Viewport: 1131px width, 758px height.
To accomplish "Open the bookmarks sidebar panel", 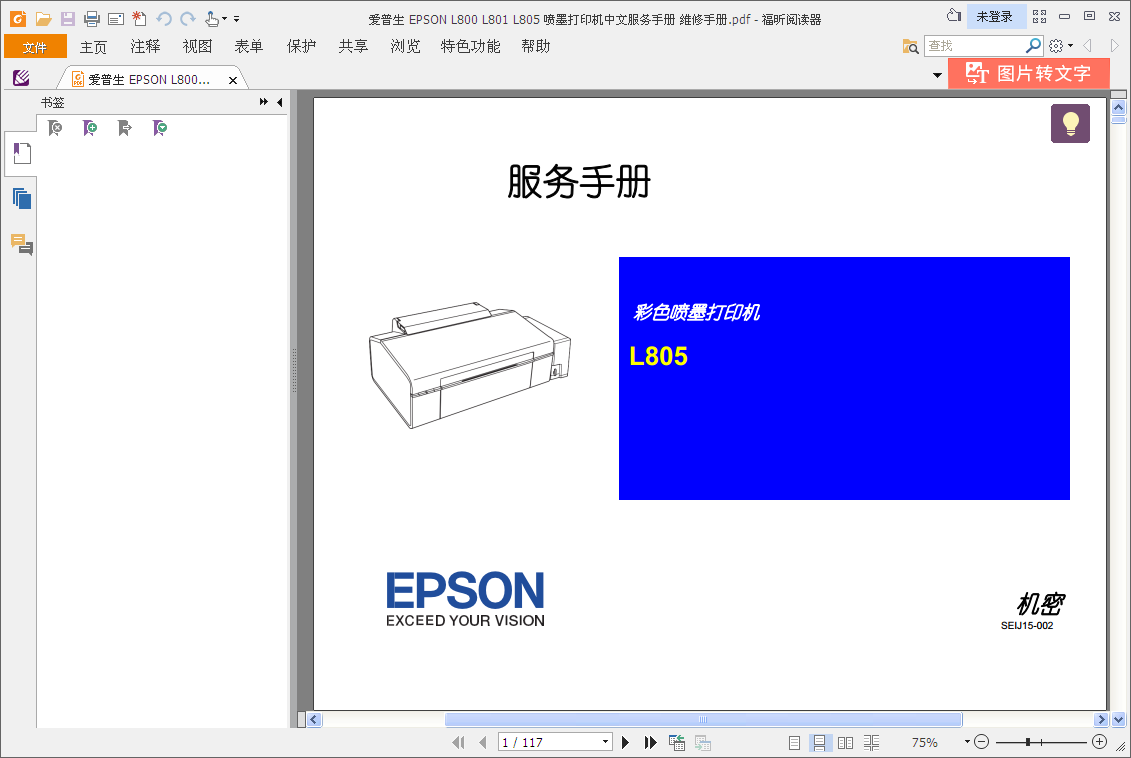I will pos(21,154).
